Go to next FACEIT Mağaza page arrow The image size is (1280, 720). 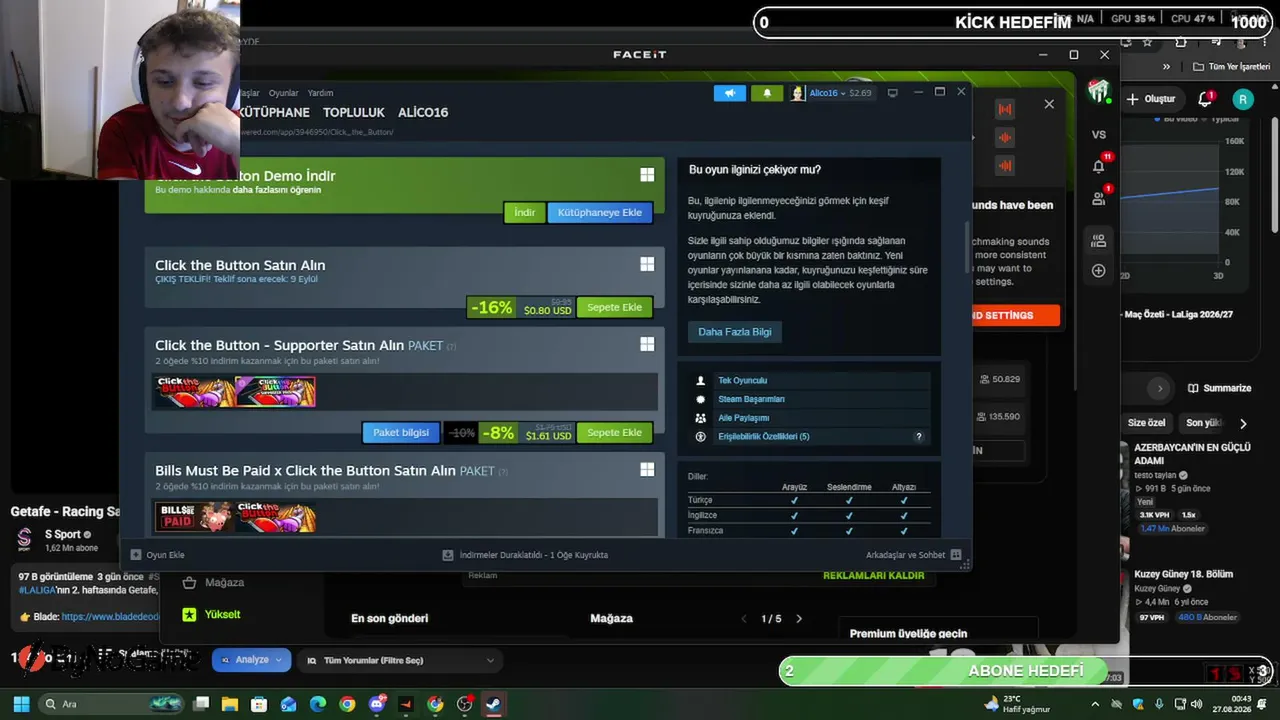pyautogui.click(x=799, y=619)
